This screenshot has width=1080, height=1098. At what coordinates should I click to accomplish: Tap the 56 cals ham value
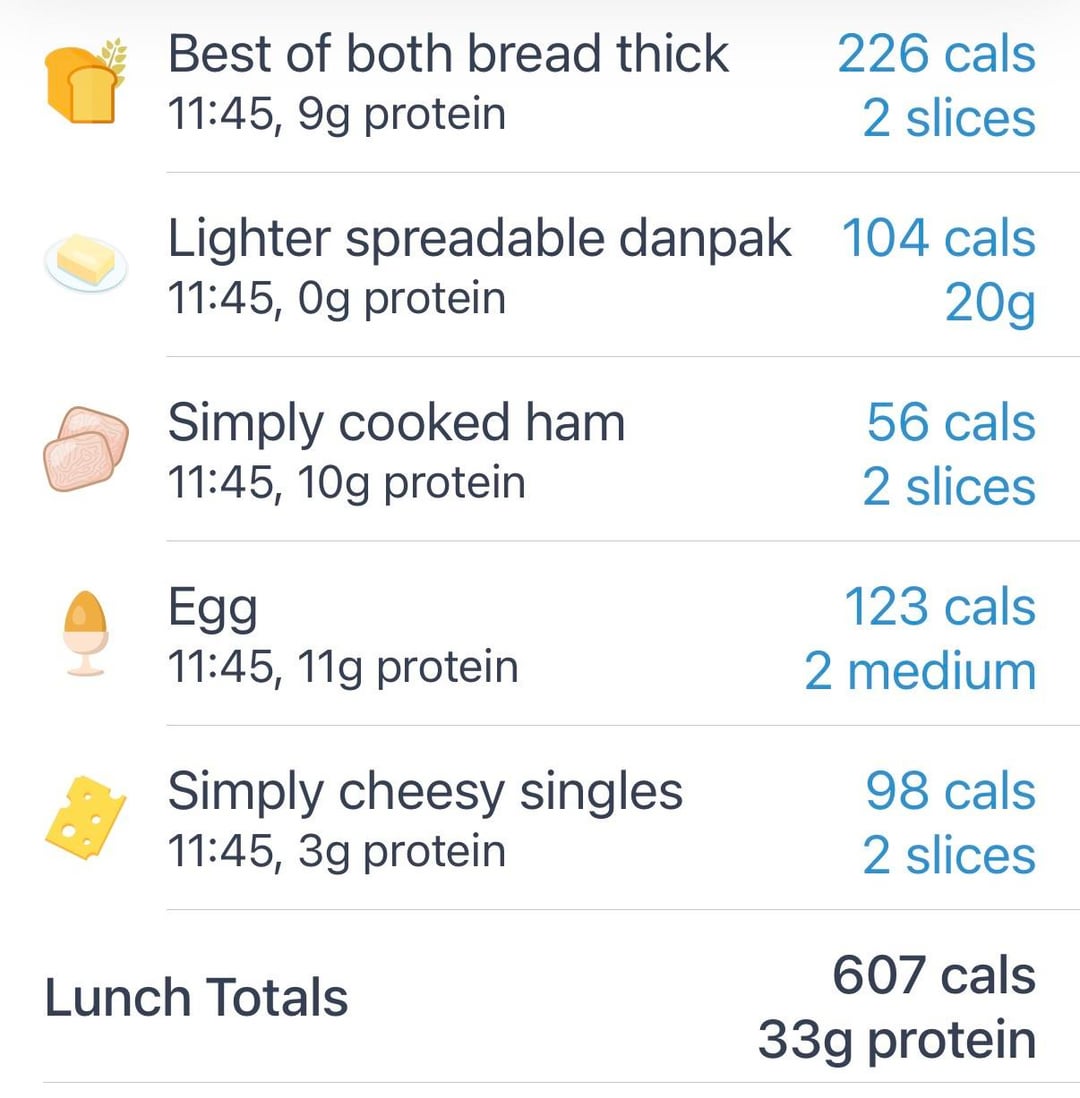point(950,423)
